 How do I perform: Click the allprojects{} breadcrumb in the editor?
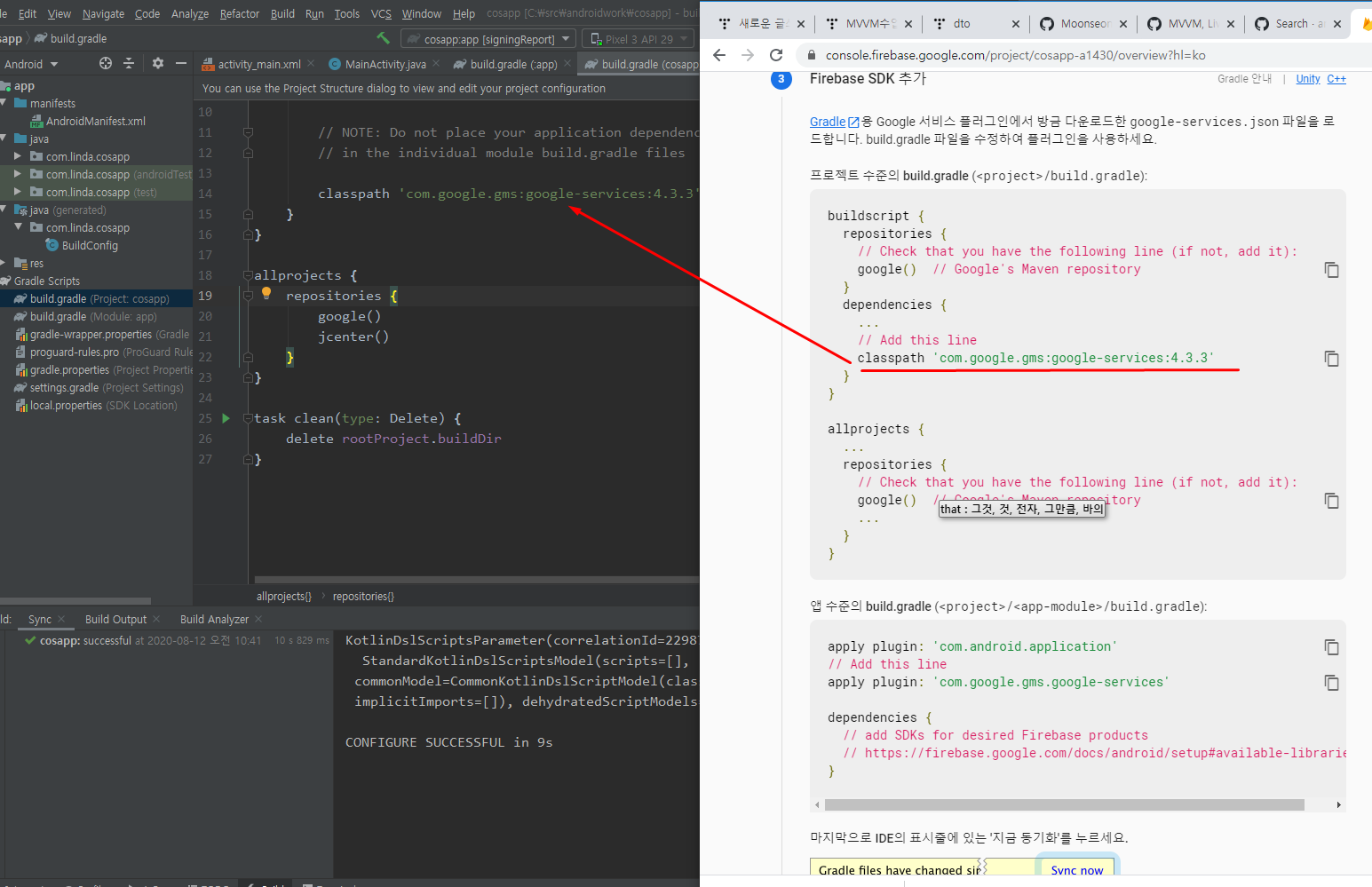click(284, 597)
